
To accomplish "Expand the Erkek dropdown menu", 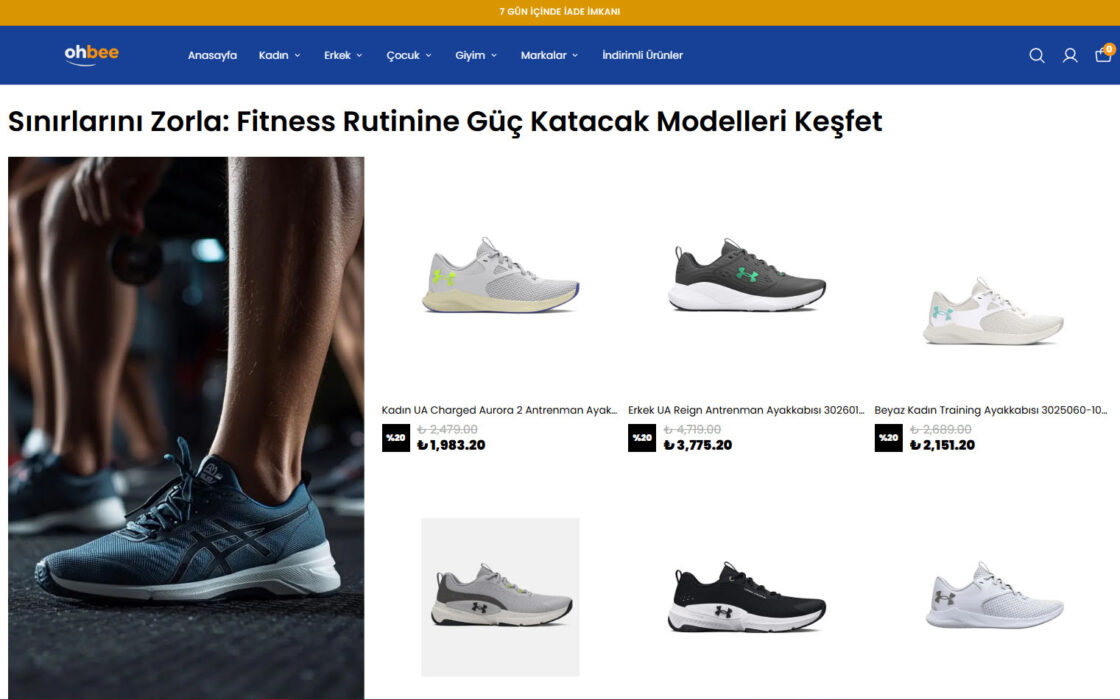I will [343, 55].
